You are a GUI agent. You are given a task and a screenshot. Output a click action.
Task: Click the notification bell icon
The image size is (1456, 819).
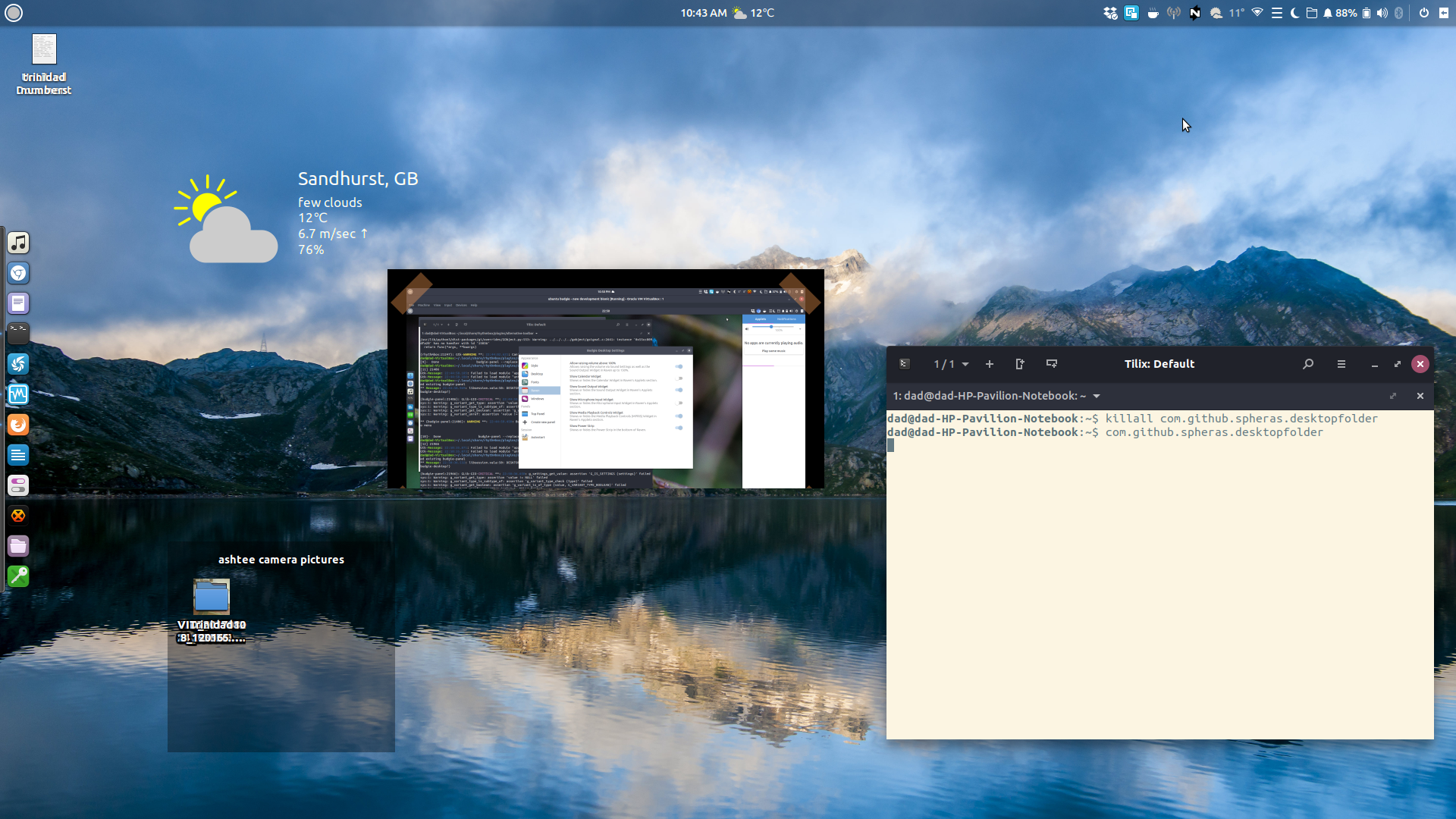1328,13
